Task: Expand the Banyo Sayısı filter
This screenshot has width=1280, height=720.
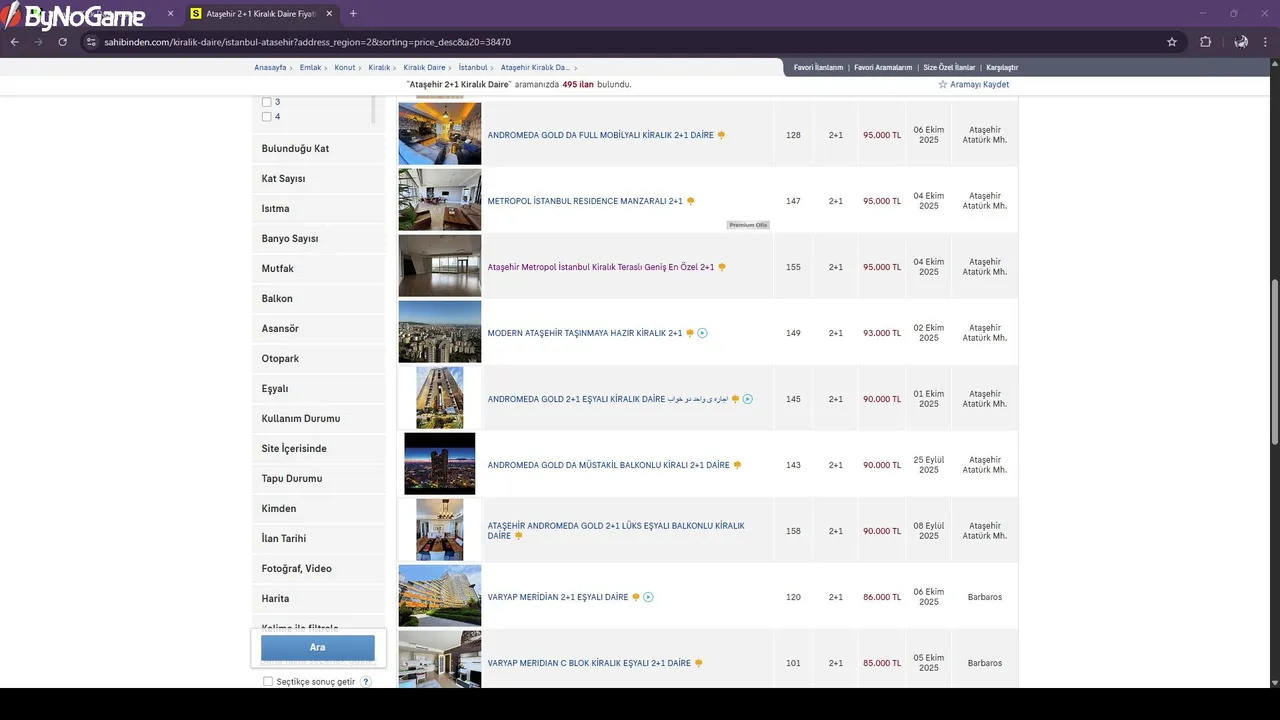Action: (x=318, y=239)
